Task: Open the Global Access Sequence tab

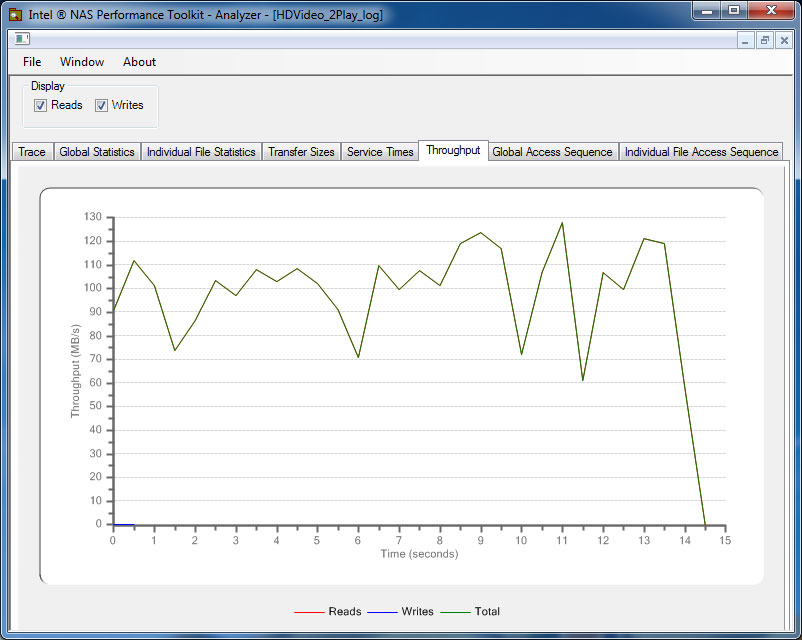Action: tap(552, 152)
